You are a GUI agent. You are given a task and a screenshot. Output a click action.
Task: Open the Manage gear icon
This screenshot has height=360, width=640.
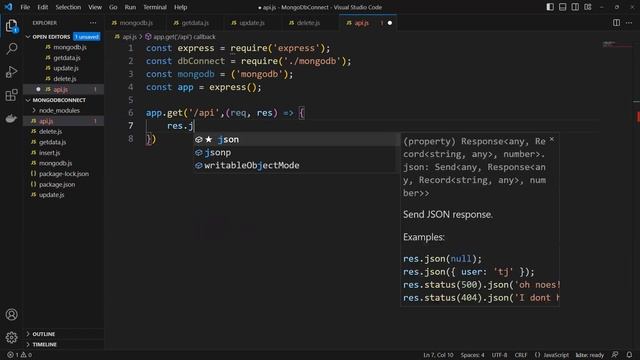pos(11,338)
